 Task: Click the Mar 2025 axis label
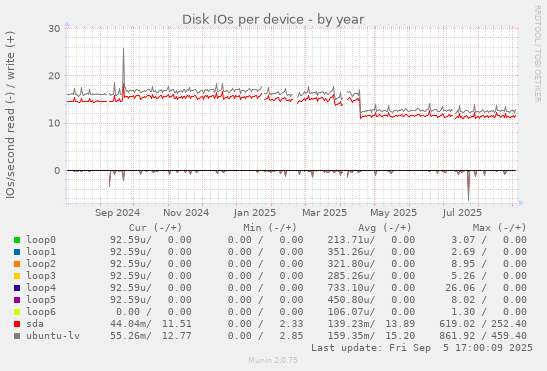click(324, 213)
